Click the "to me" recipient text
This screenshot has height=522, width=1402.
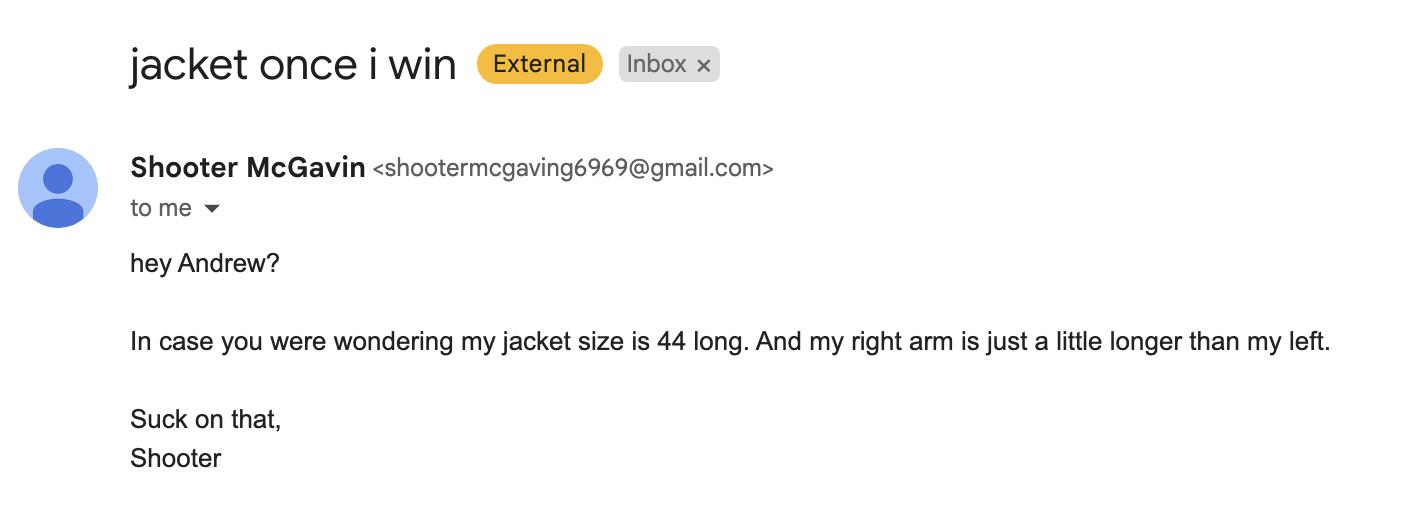(x=160, y=209)
